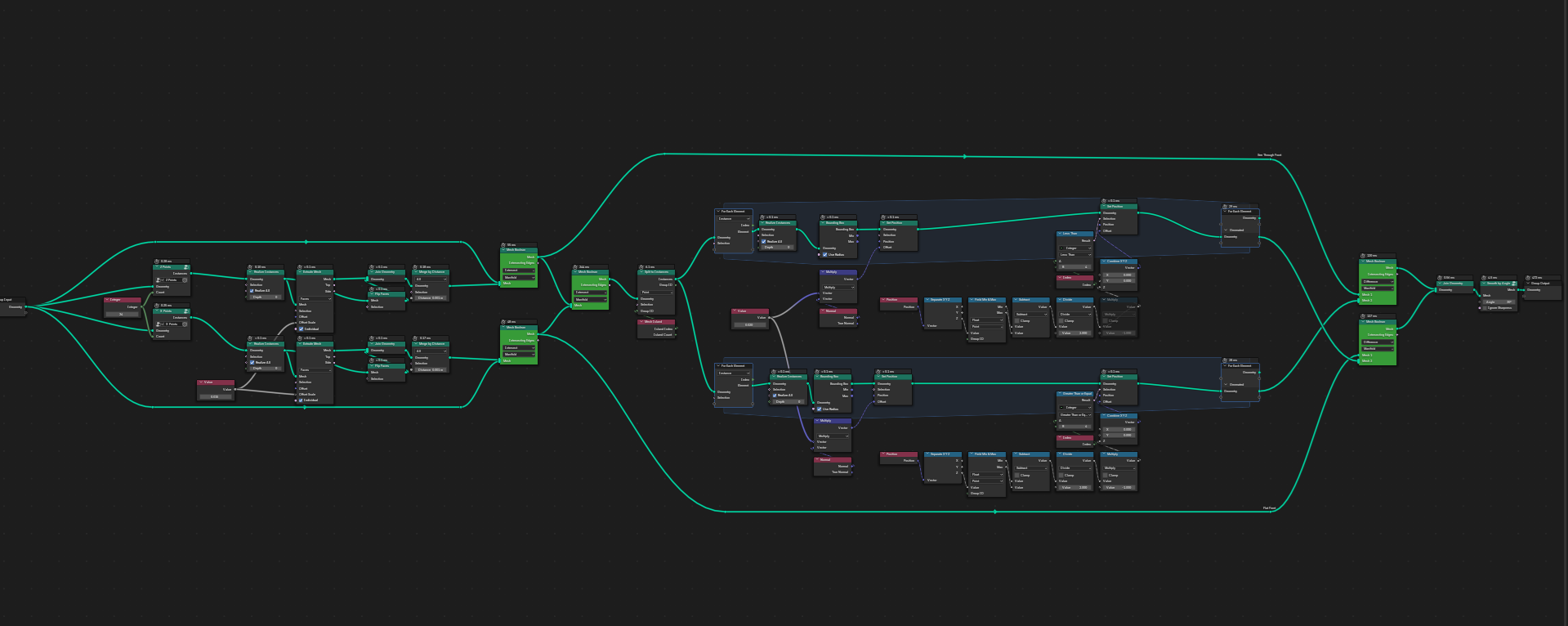This screenshot has height=626, width=1568.
Task: Click the timing clock icon above Z Points node
Action: click(x=157, y=262)
